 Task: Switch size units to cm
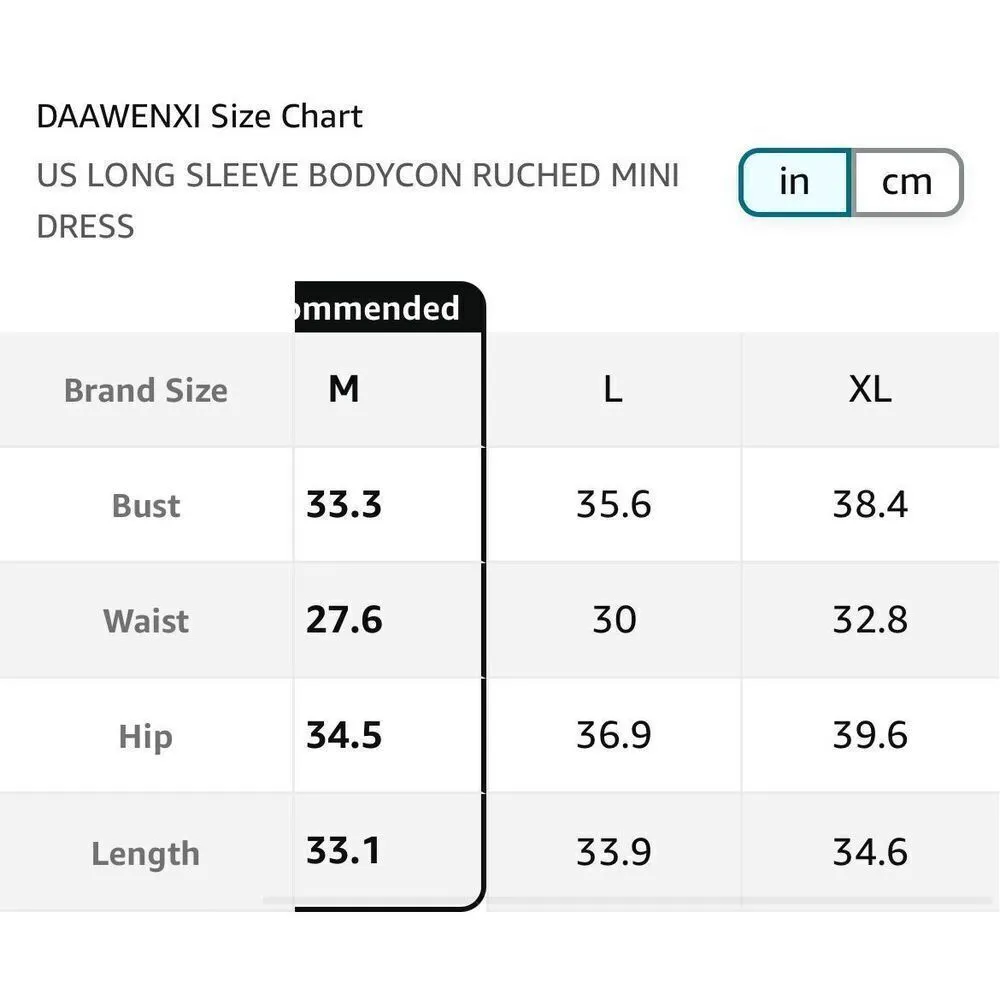[906, 182]
